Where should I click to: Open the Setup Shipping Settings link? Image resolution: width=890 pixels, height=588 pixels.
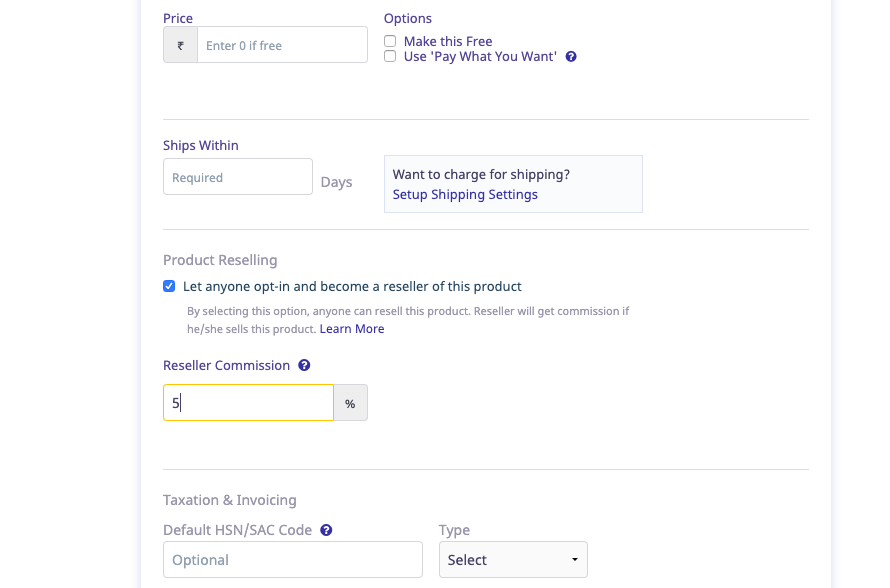pyautogui.click(x=465, y=194)
